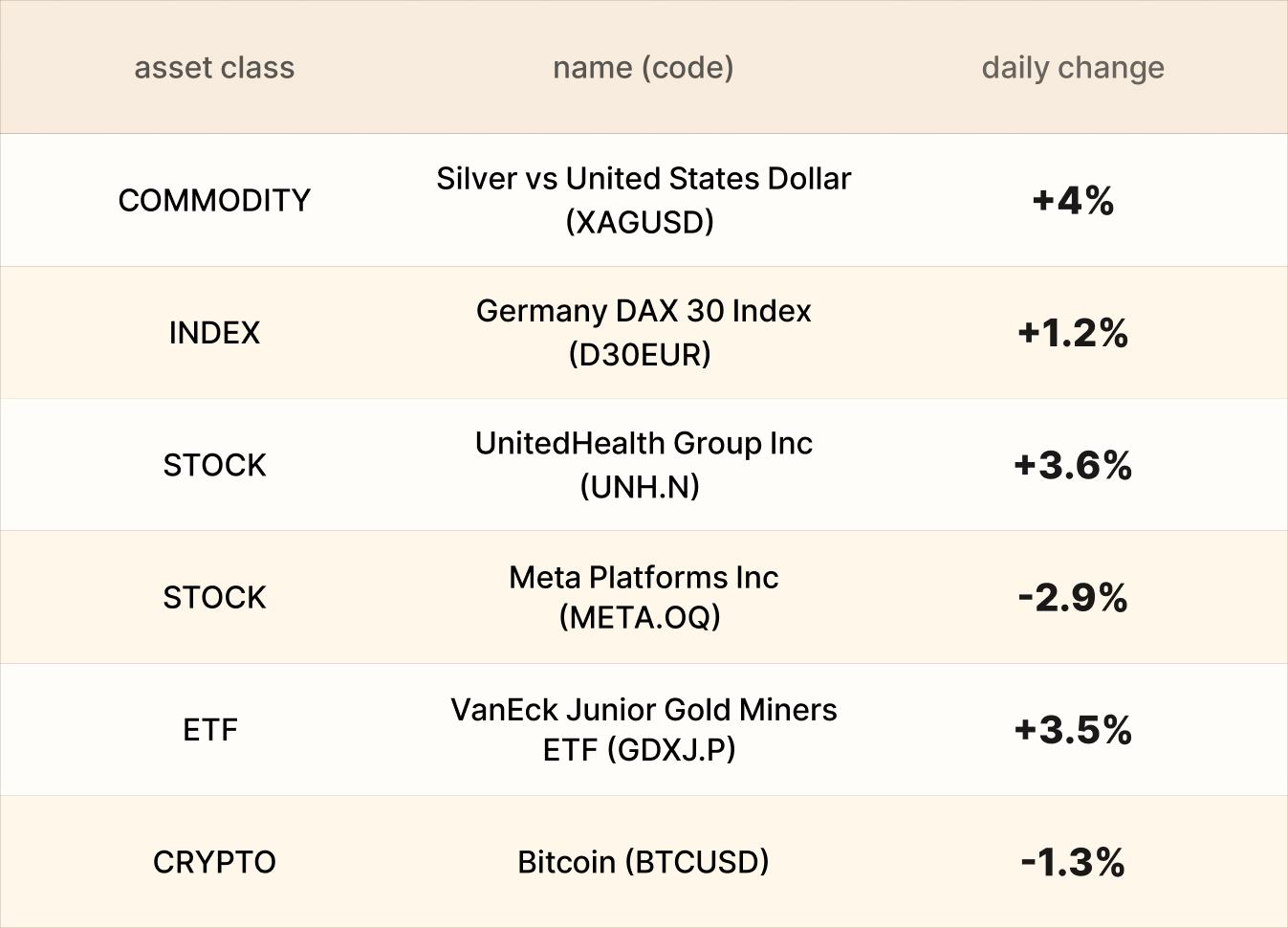
Task: Open Germany DAX 30 Index (D30EUR)
Action: 644,333
